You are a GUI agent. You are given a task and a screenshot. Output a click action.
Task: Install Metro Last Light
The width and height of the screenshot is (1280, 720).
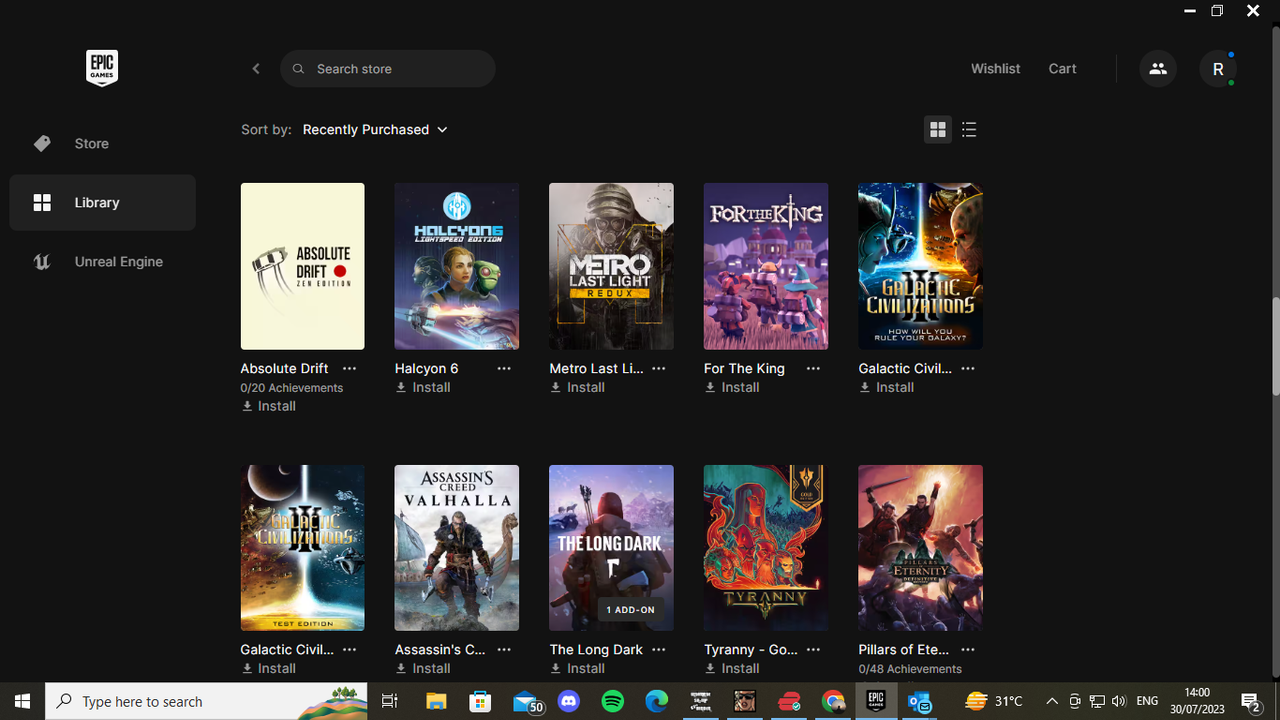tap(578, 388)
